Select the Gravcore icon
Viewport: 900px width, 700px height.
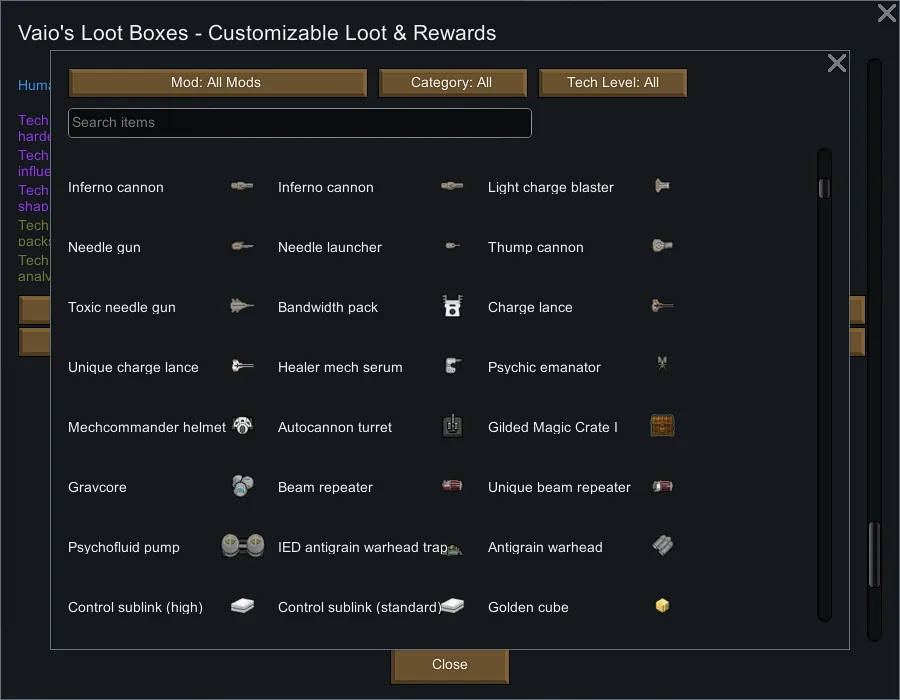pyautogui.click(x=242, y=486)
